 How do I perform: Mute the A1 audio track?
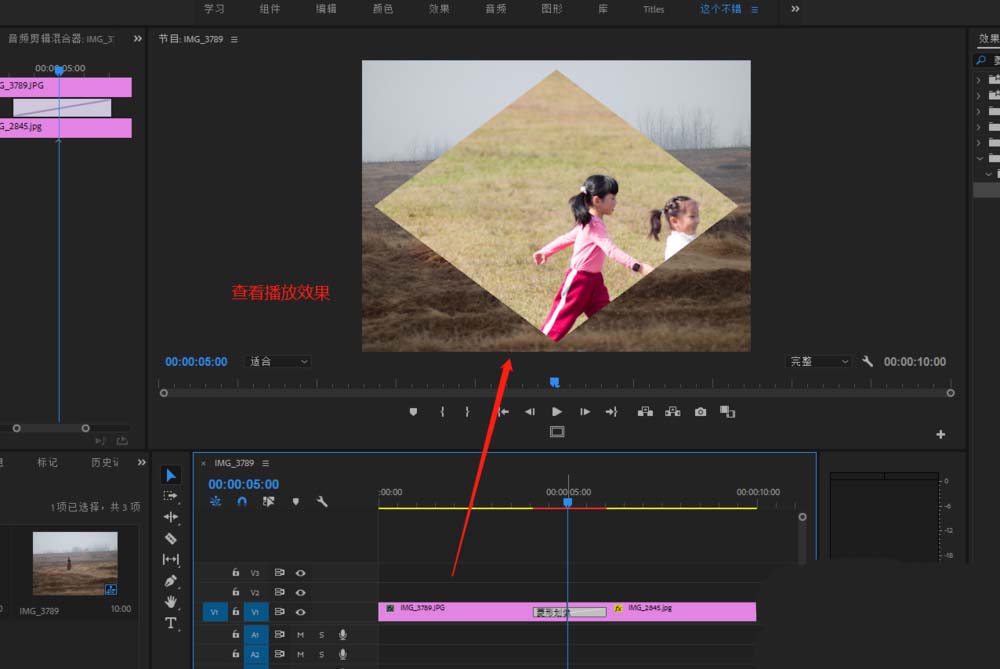(x=300, y=634)
